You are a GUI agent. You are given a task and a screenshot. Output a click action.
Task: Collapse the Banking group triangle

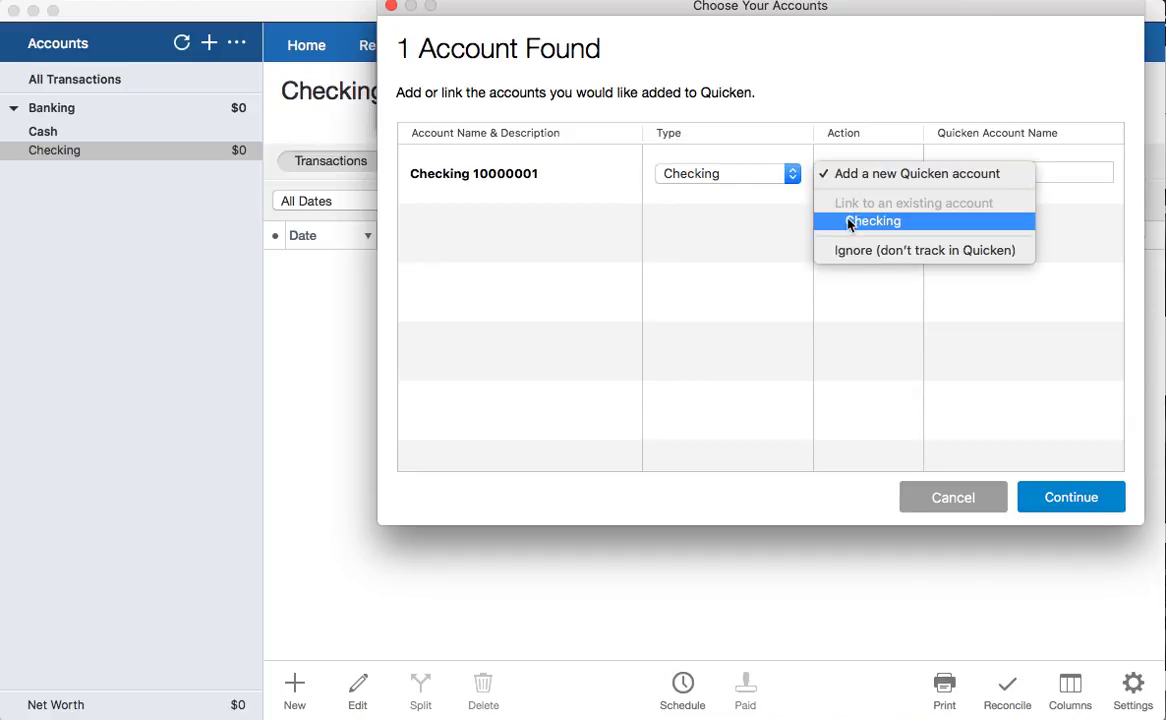tap(13, 108)
